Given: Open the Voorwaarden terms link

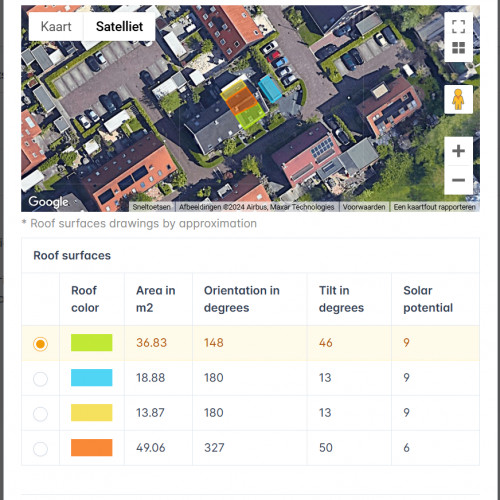Looking at the screenshot, I should [364, 207].
